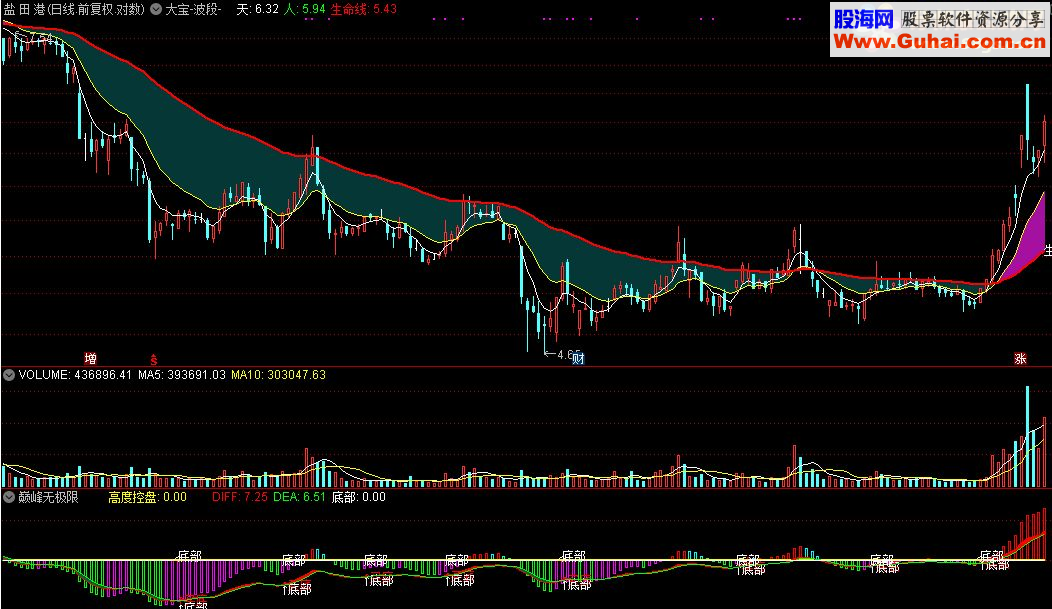The image size is (1052, 609).
Task: Click the blue 财 finance marker
Action: [x=578, y=358]
